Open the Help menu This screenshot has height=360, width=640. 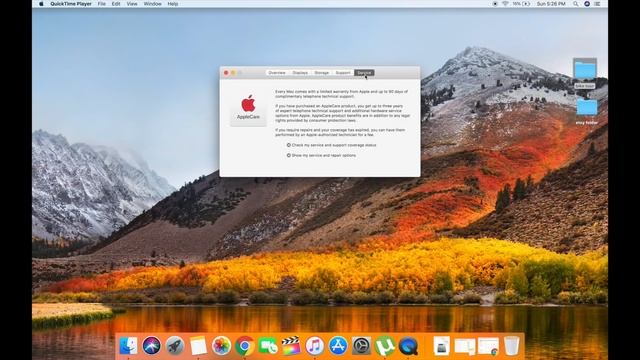click(x=173, y=4)
